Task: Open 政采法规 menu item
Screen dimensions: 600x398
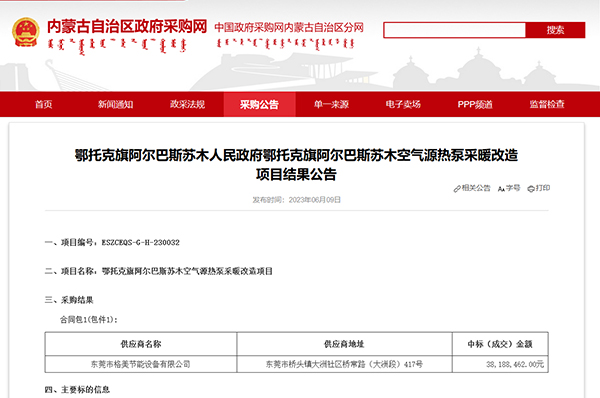Action: (188, 104)
